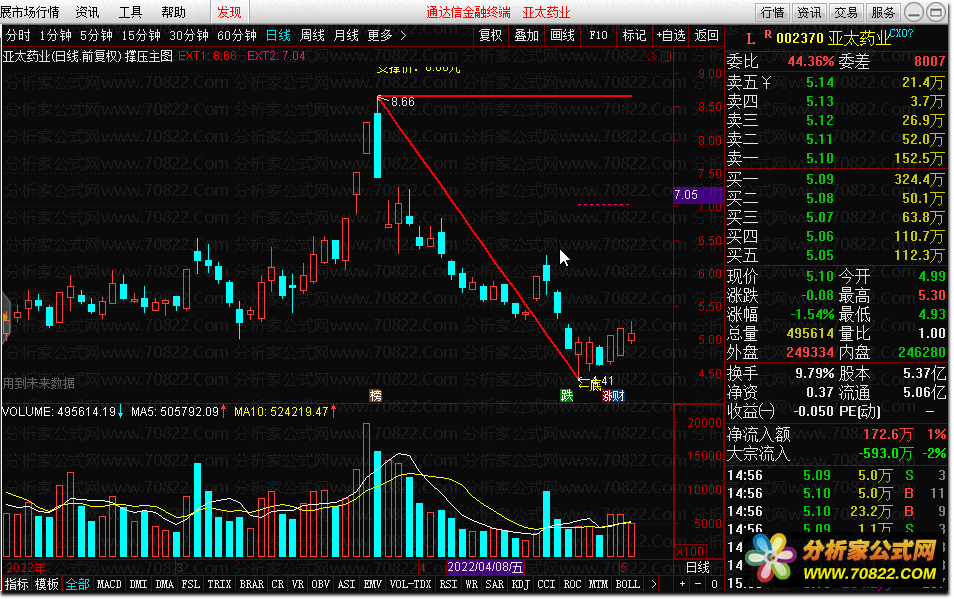Screen dimensions: 954x599
Task: Click the 资讯 button at top right
Action: coord(809,12)
